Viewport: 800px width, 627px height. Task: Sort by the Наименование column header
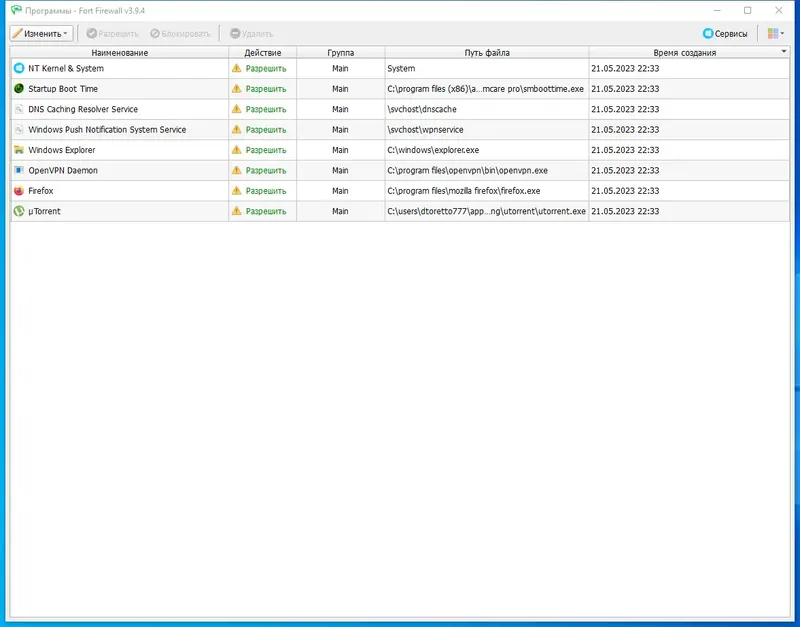(x=119, y=53)
